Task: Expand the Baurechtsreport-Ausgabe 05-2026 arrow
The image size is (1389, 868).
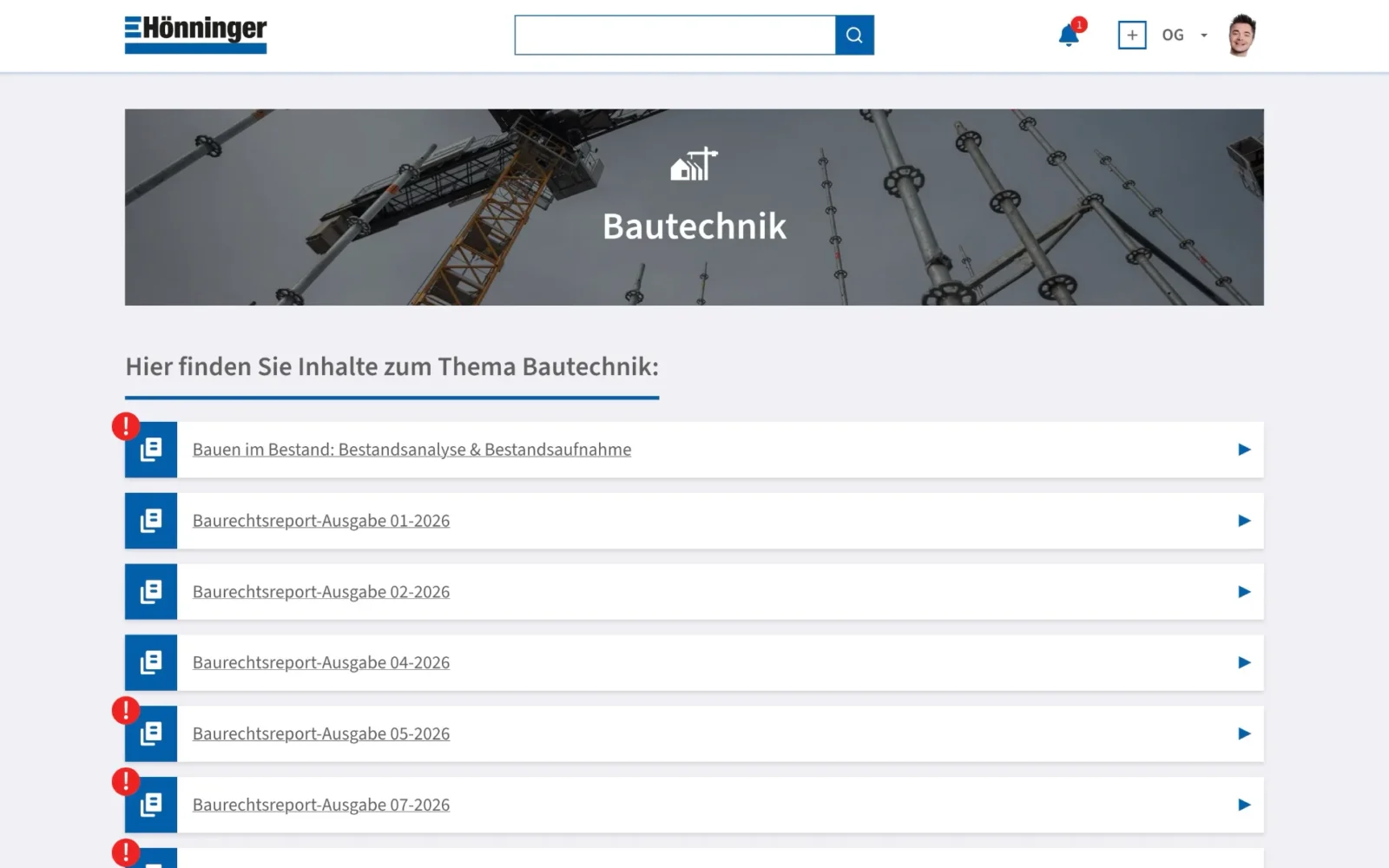Action: 1244,734
